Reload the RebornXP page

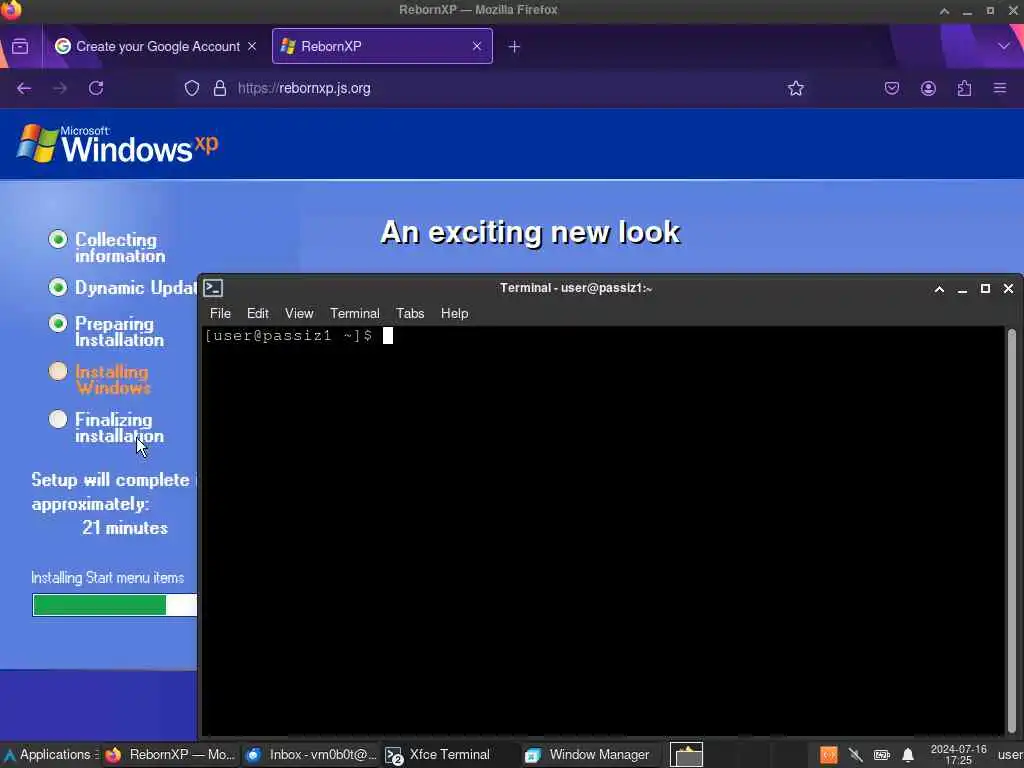coord(96,88)
